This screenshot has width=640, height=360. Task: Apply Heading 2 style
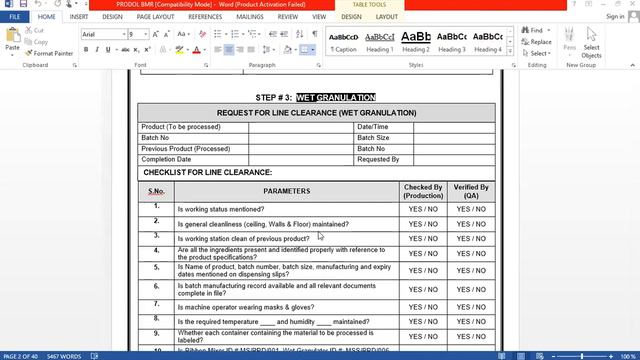click(416, 42)
